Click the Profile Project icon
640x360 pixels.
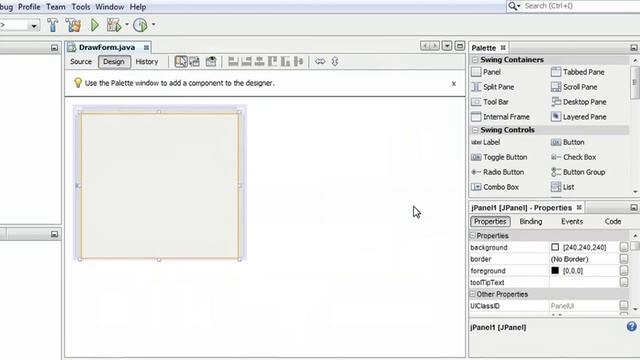(x=140, y=25)
